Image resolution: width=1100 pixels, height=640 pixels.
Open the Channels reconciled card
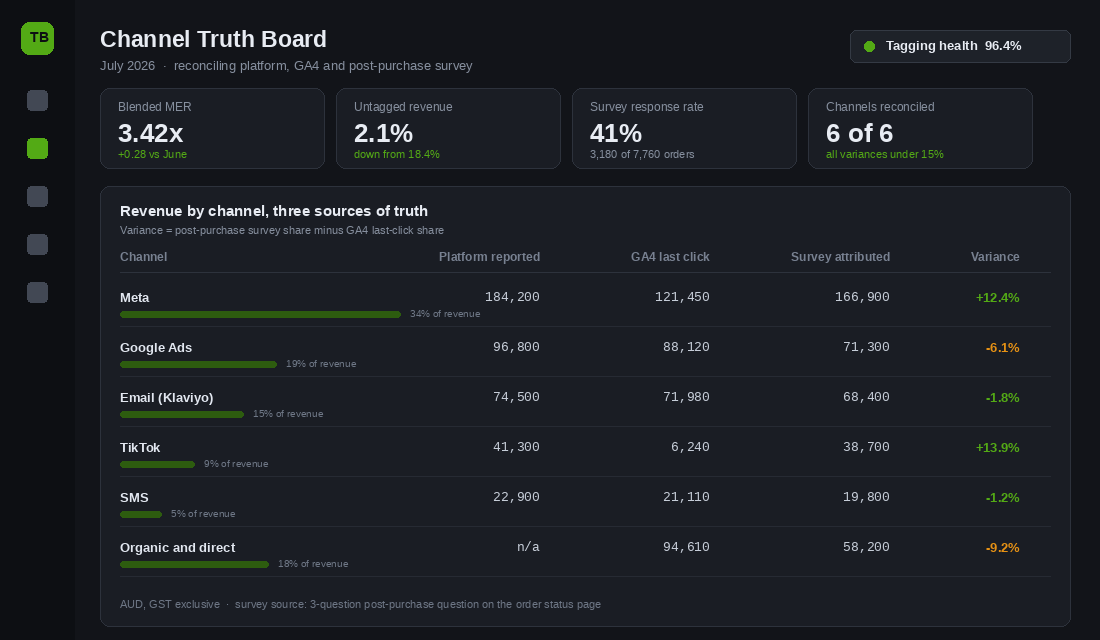pos(920,128)
